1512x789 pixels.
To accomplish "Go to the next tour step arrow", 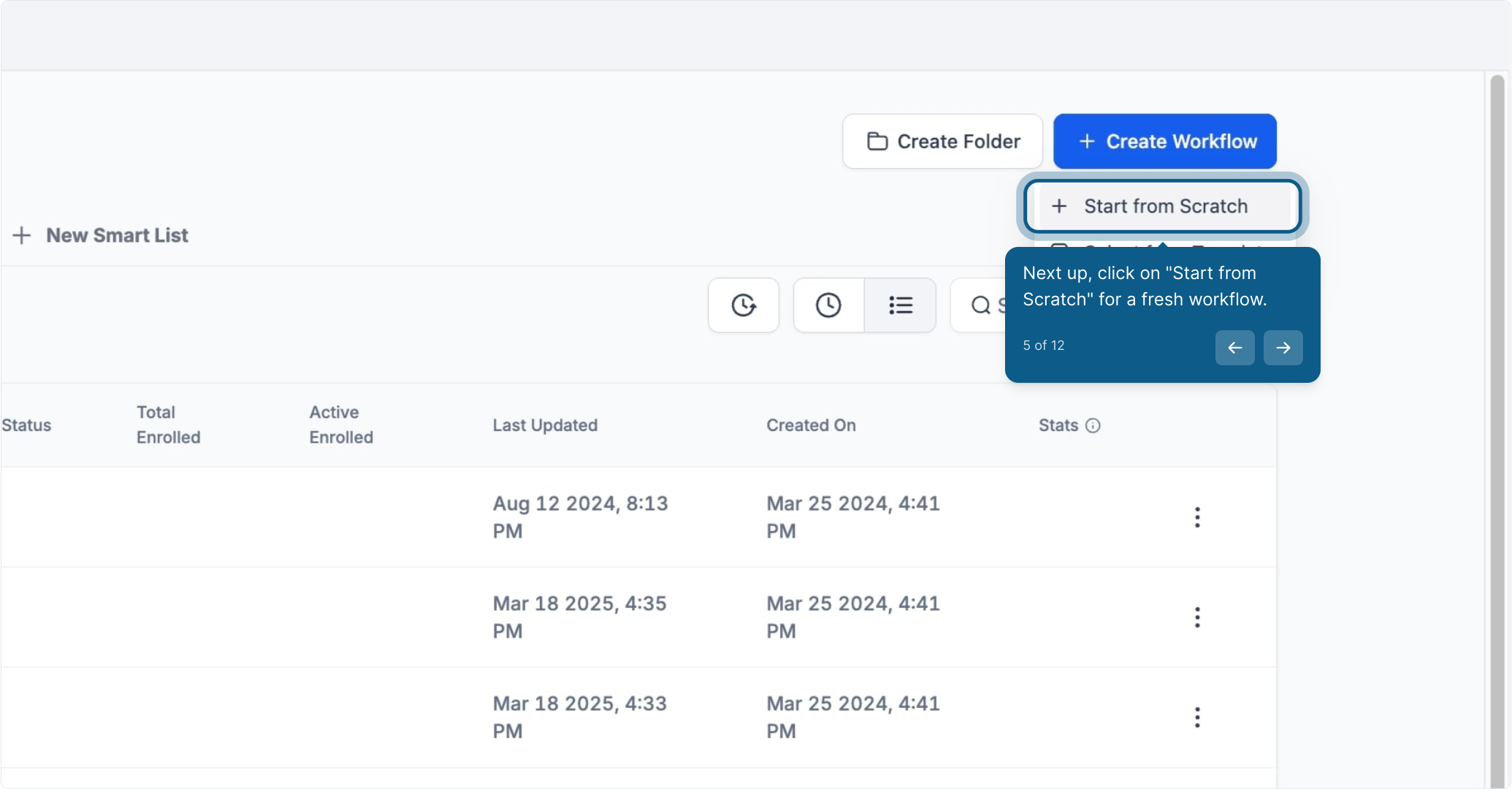I will [1283, 348].
